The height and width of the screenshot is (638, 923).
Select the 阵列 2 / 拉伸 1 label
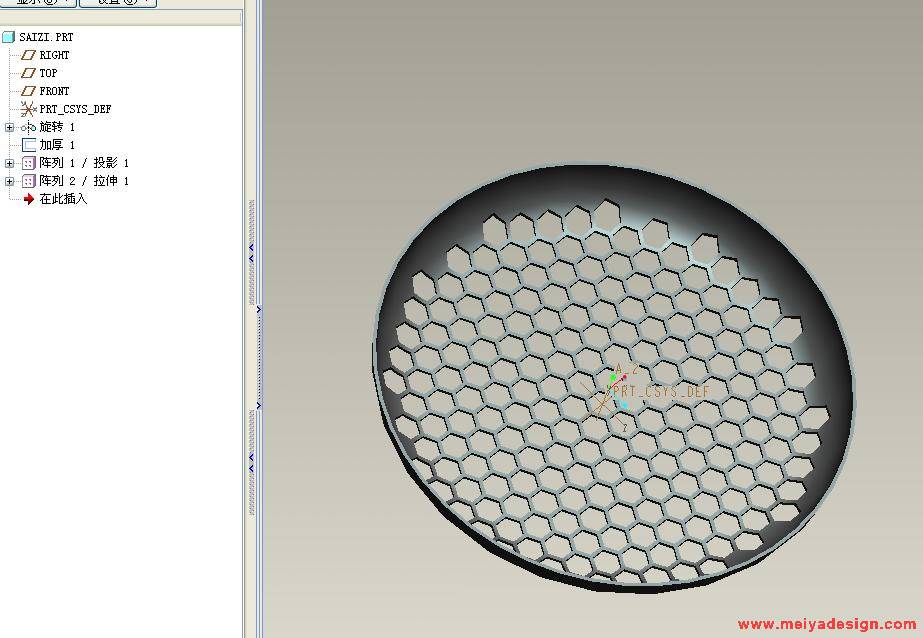coord(84,181)
